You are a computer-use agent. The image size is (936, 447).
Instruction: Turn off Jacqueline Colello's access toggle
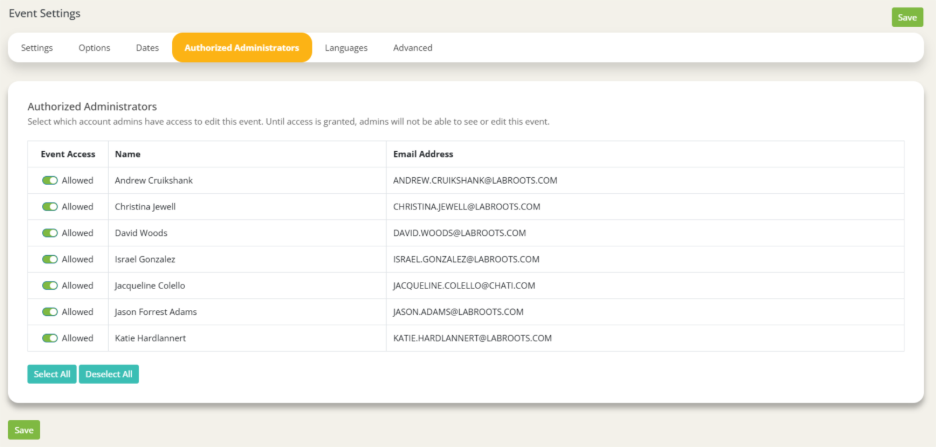click(50, 286)
